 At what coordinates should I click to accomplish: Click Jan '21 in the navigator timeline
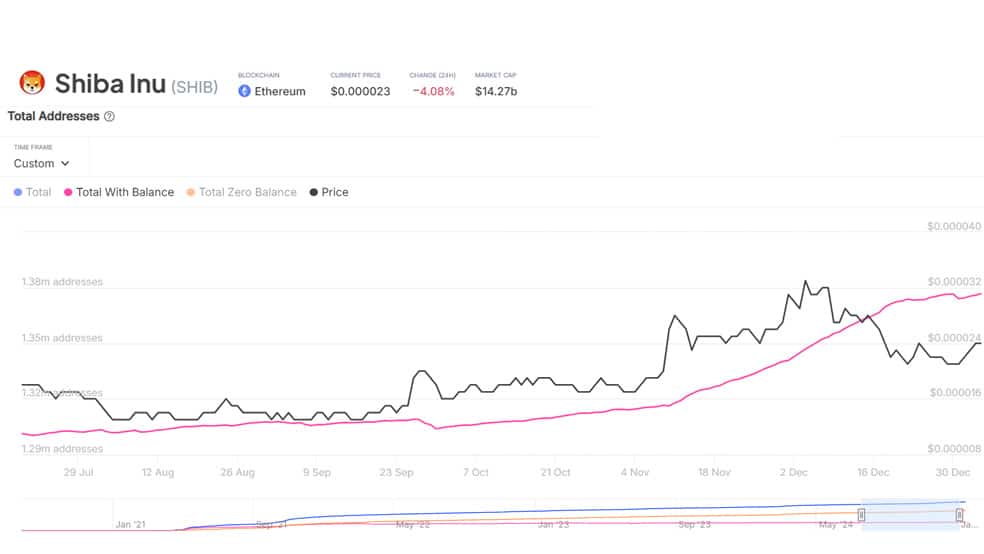[x=131, y=524]
